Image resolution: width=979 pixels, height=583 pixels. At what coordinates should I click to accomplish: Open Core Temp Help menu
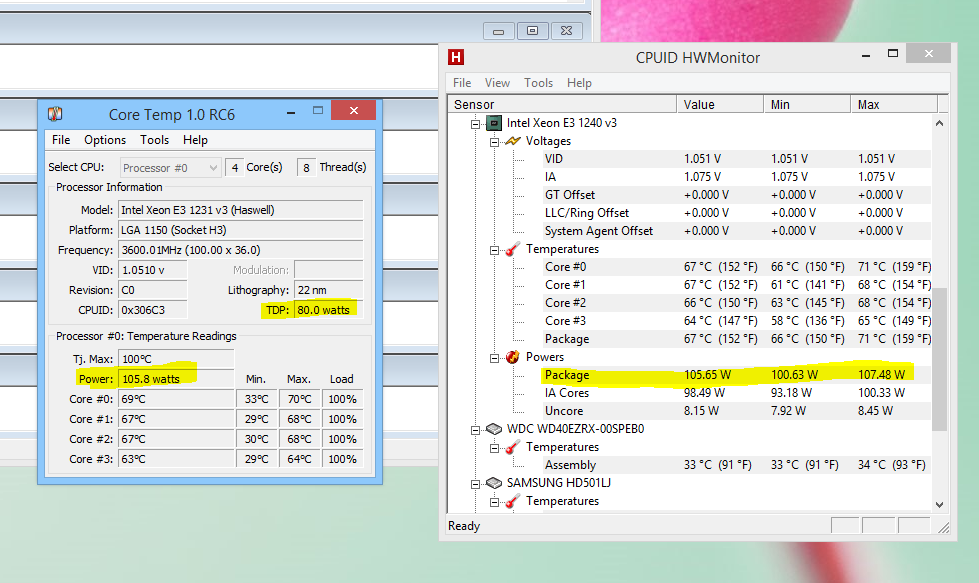coord(195,140)
